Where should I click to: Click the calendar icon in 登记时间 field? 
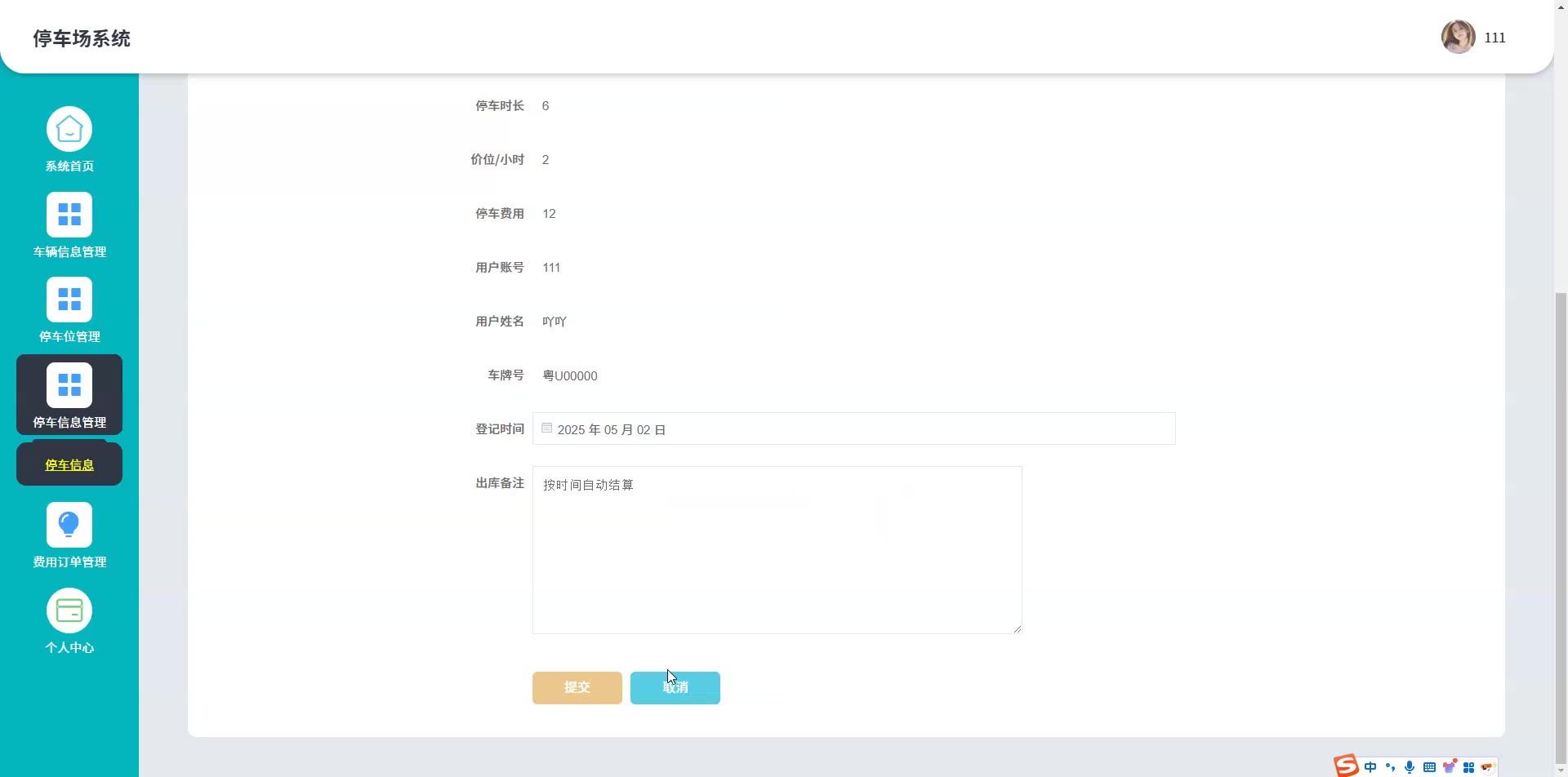click(x=546, y=428)
